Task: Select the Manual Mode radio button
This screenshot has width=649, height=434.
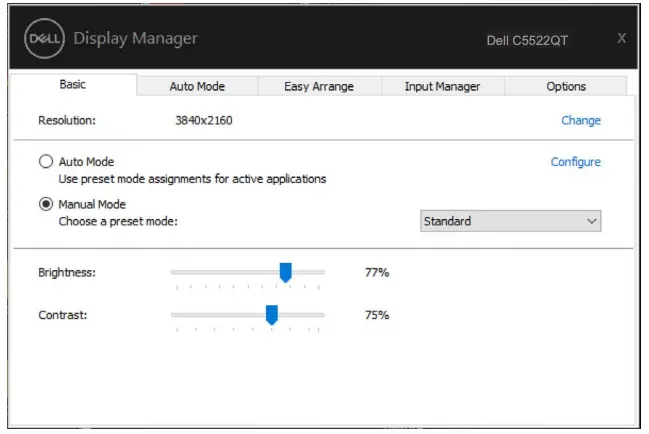Action: pos(46,204)
